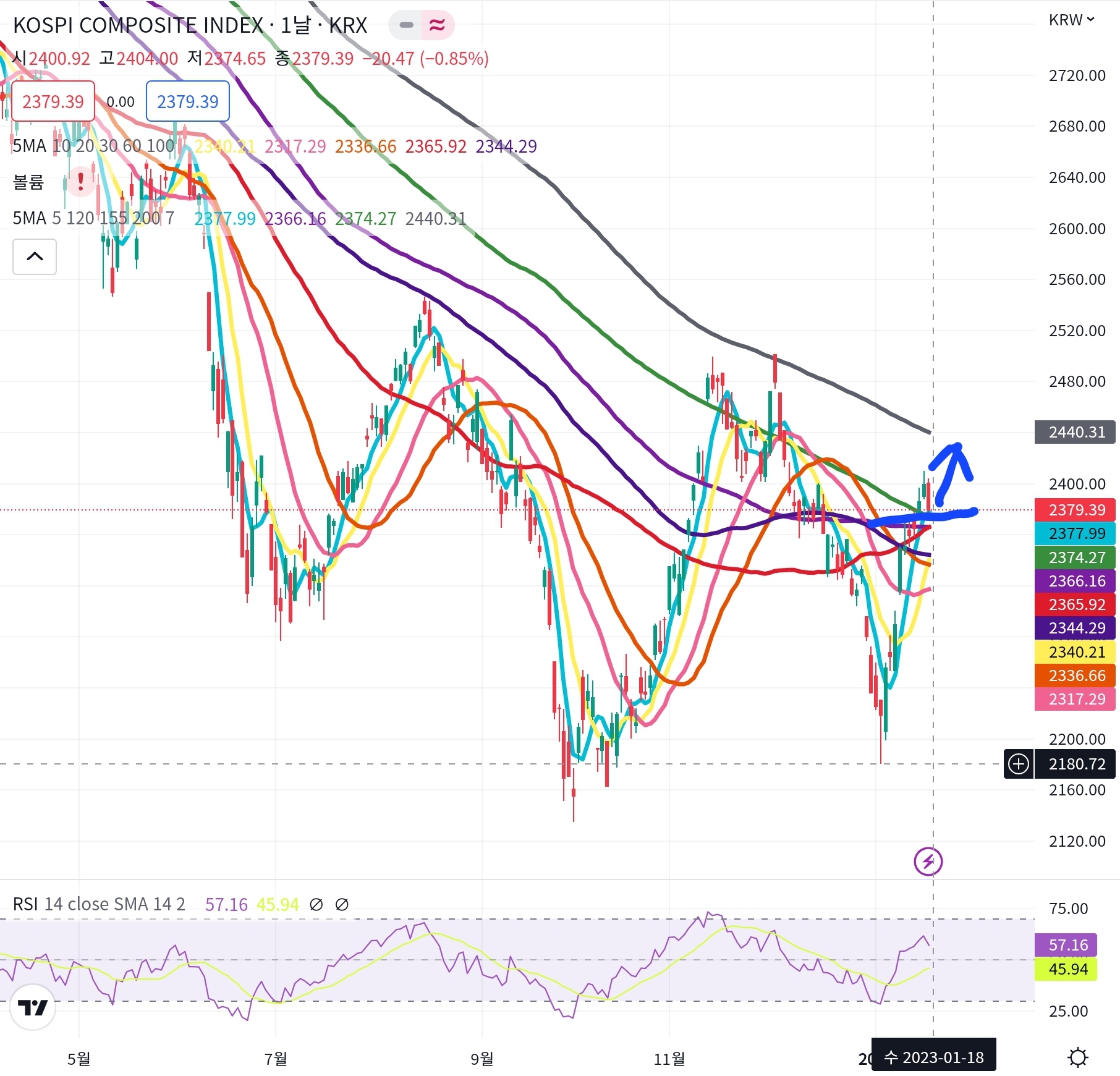This screenshot has width=1120, height=1076.
Task: Collapse the indicator legend with chevron button
Action: [x=35, y=256]
